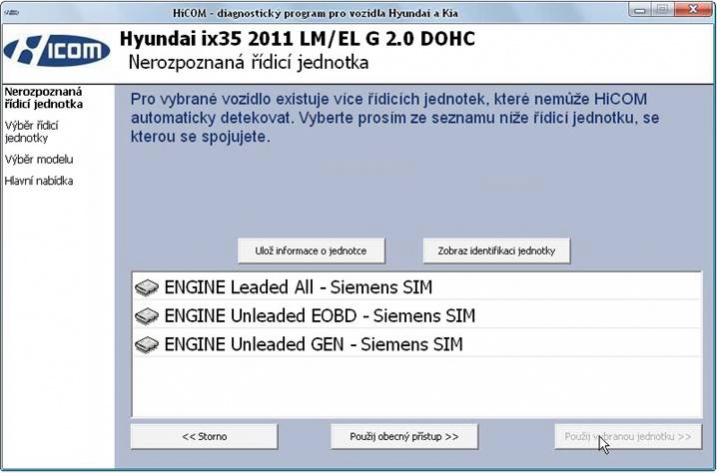Click the ECU icon beside ENGINE Leaded All
Image resolution: width=717 pixels, height=473 pixels.
click(x=147, y=288)
